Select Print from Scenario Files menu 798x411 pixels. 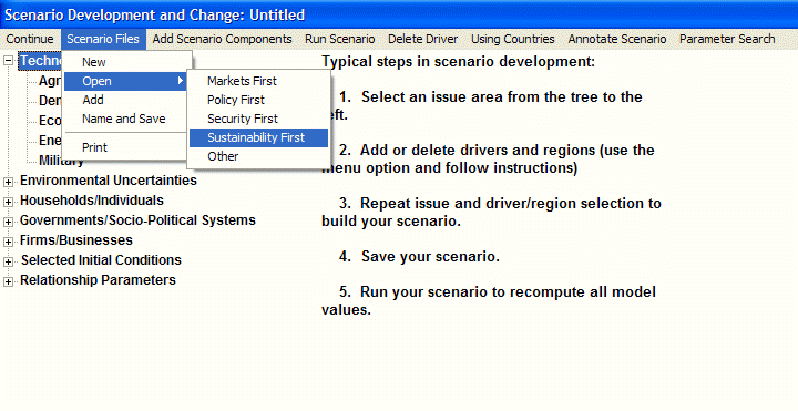point(94,147)
